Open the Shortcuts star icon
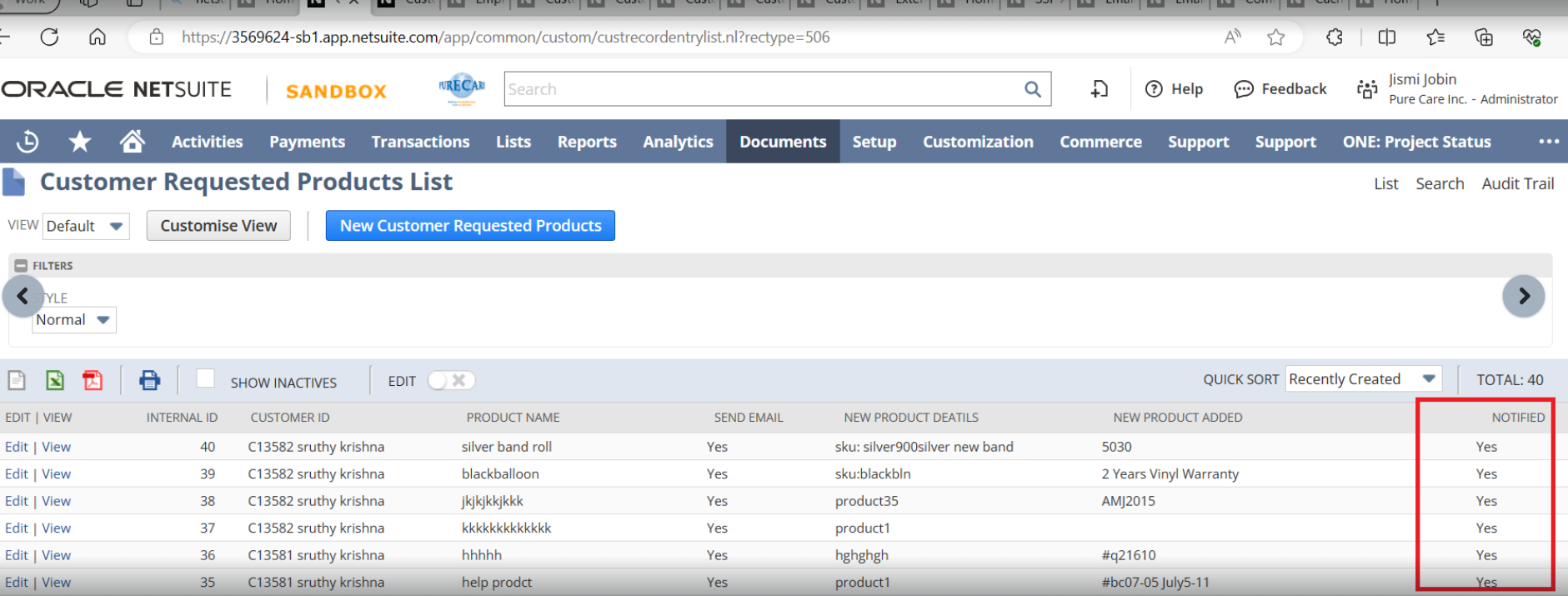The image size is (1568, 596). (80, 142)
